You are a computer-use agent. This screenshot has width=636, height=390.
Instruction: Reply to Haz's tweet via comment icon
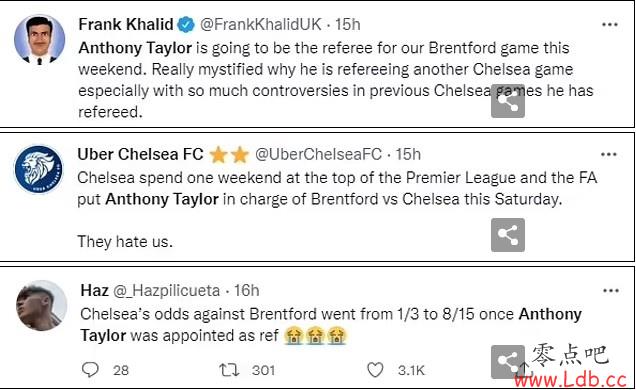90,369
